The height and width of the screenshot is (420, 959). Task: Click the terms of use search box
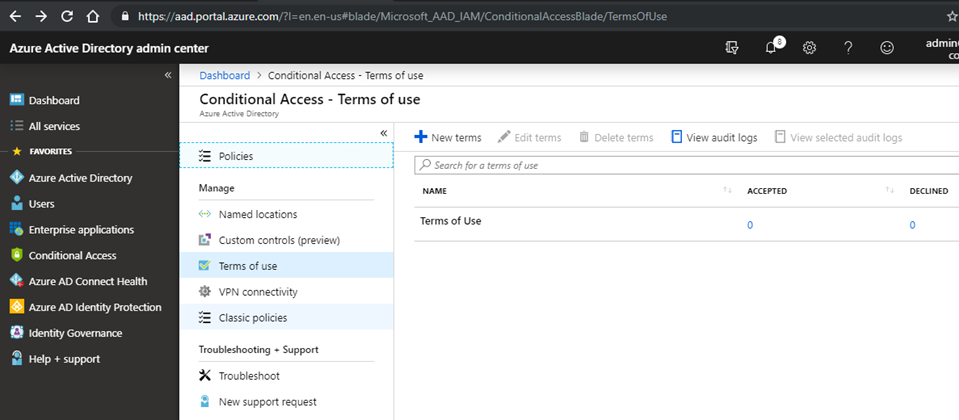tap(686, 165)
